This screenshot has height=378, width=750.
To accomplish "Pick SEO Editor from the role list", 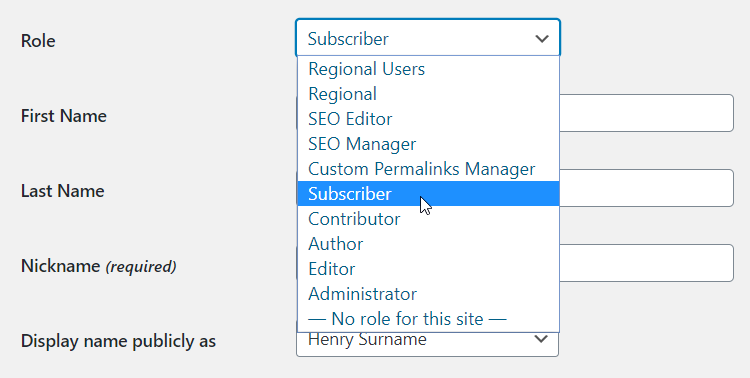I will pos(428,119).
